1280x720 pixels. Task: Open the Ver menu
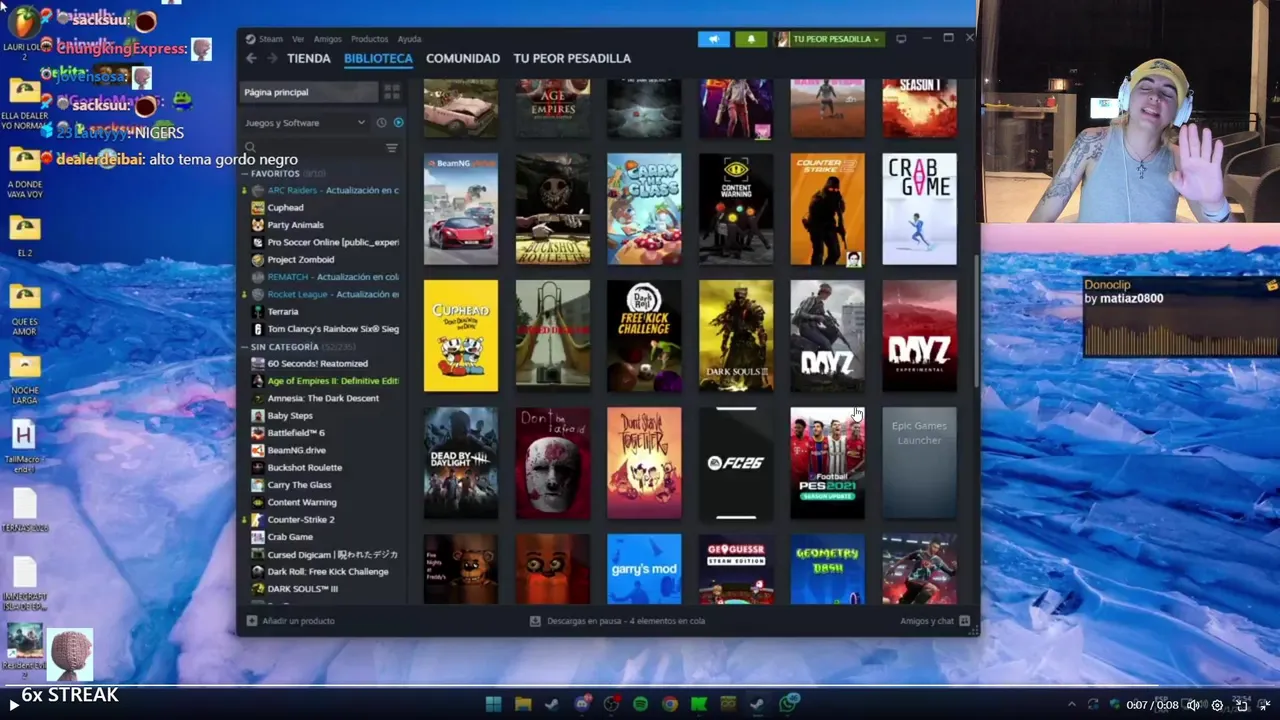(x=298, y=39)
